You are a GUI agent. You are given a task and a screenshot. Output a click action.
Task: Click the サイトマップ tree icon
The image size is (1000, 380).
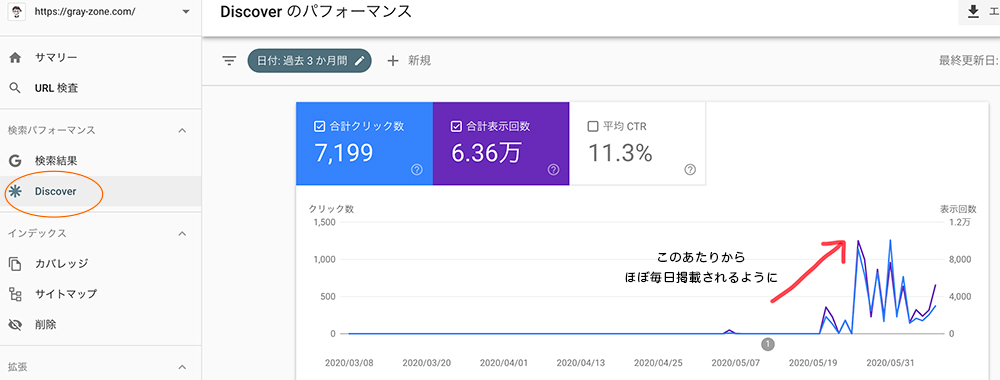point(16,294)
